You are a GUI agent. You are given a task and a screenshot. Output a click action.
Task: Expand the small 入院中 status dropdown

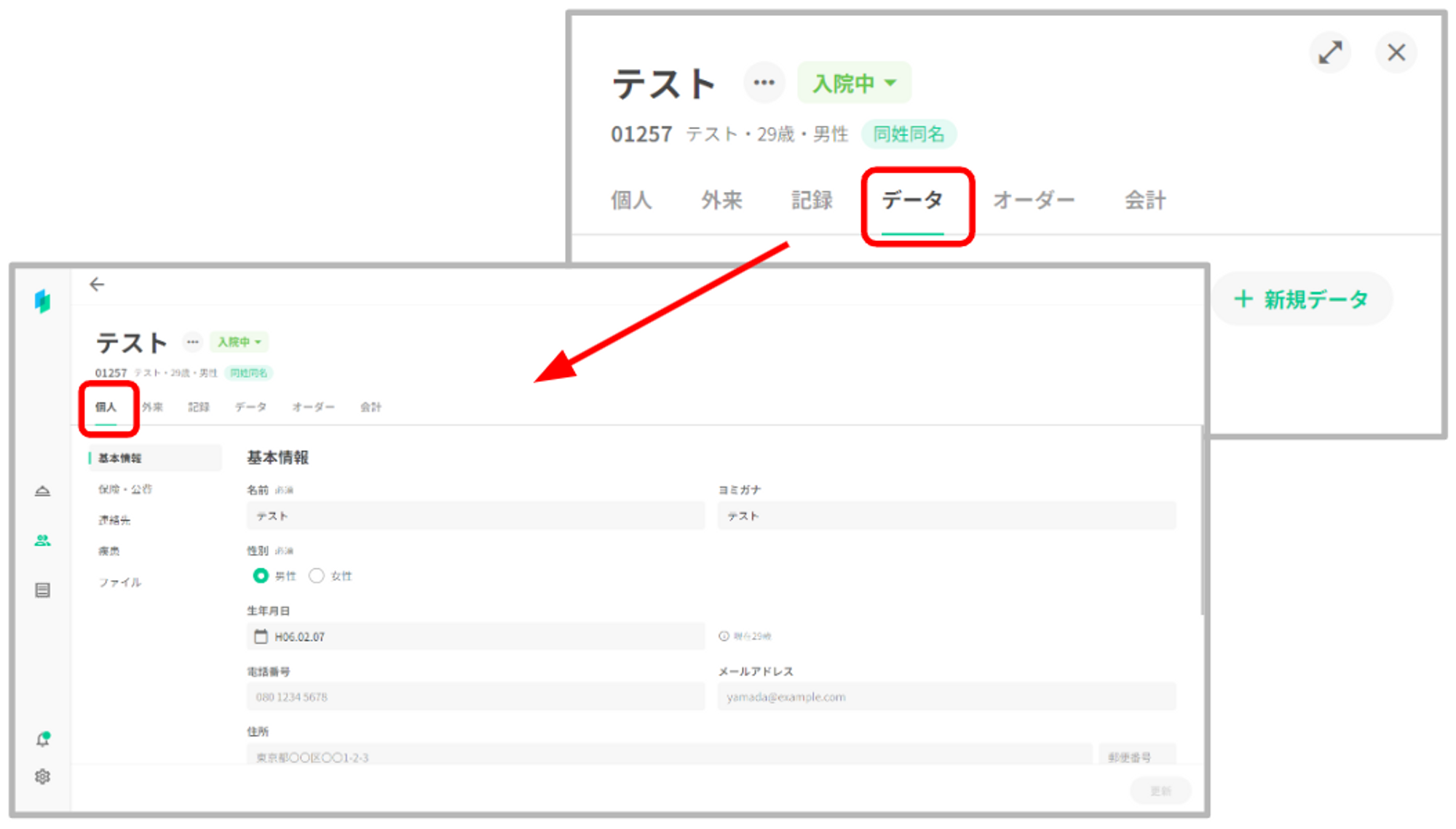(x=239, y=342)
